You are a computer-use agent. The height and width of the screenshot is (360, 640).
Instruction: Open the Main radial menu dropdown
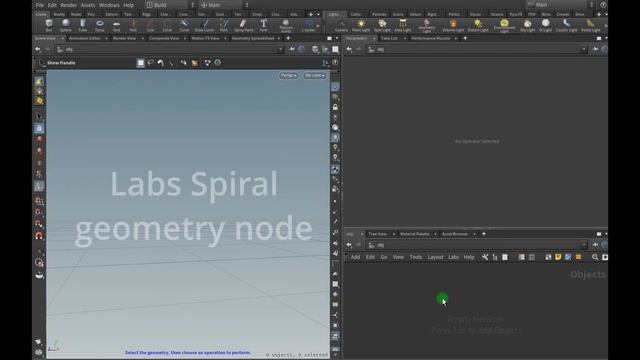pos(224,5)
